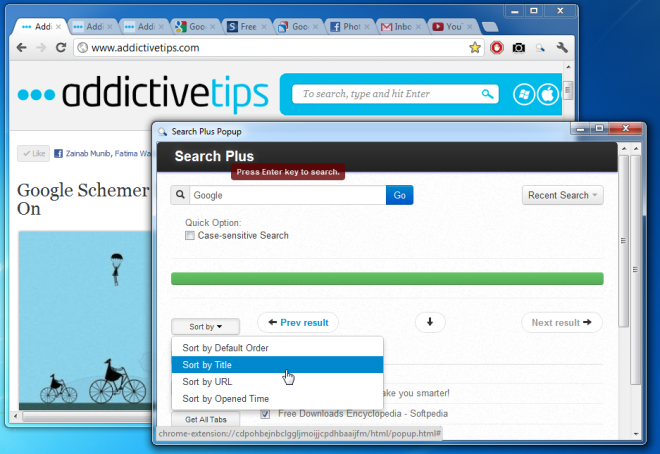Choose Sort by URL
The image size is (660, 454).
coord(277,382)
